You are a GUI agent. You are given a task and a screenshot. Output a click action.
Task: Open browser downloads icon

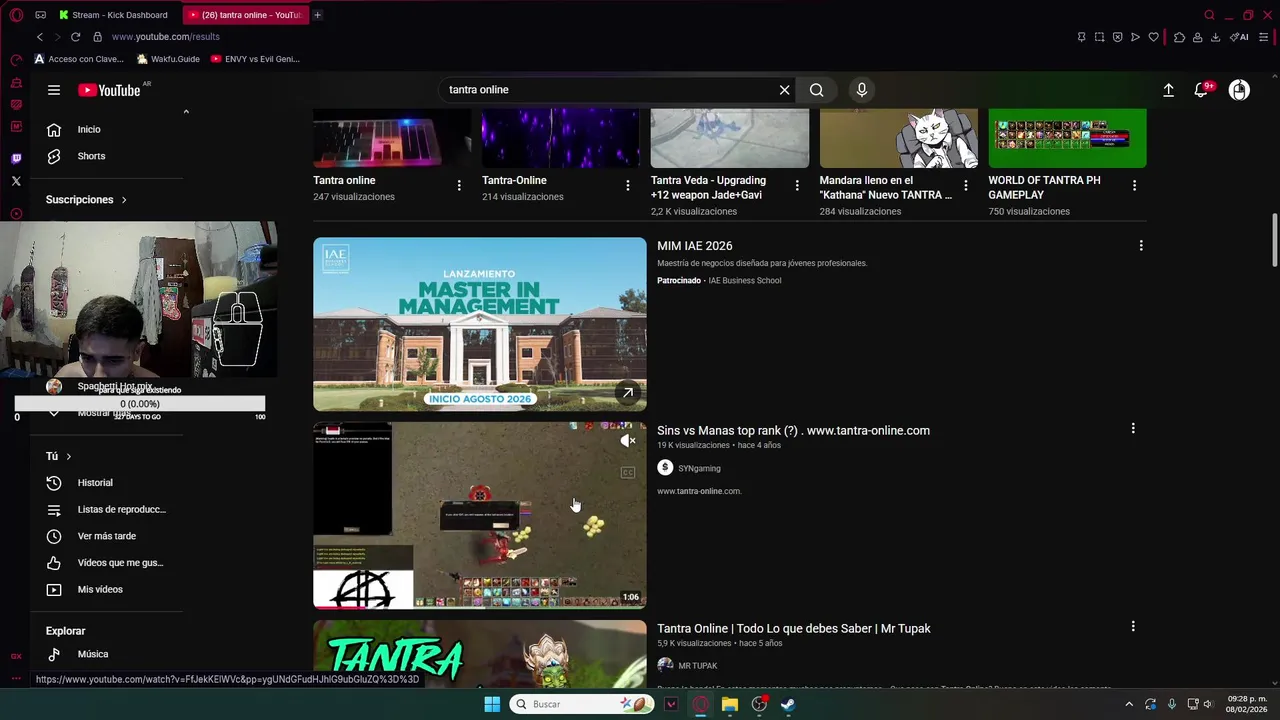click(1215, 37)
